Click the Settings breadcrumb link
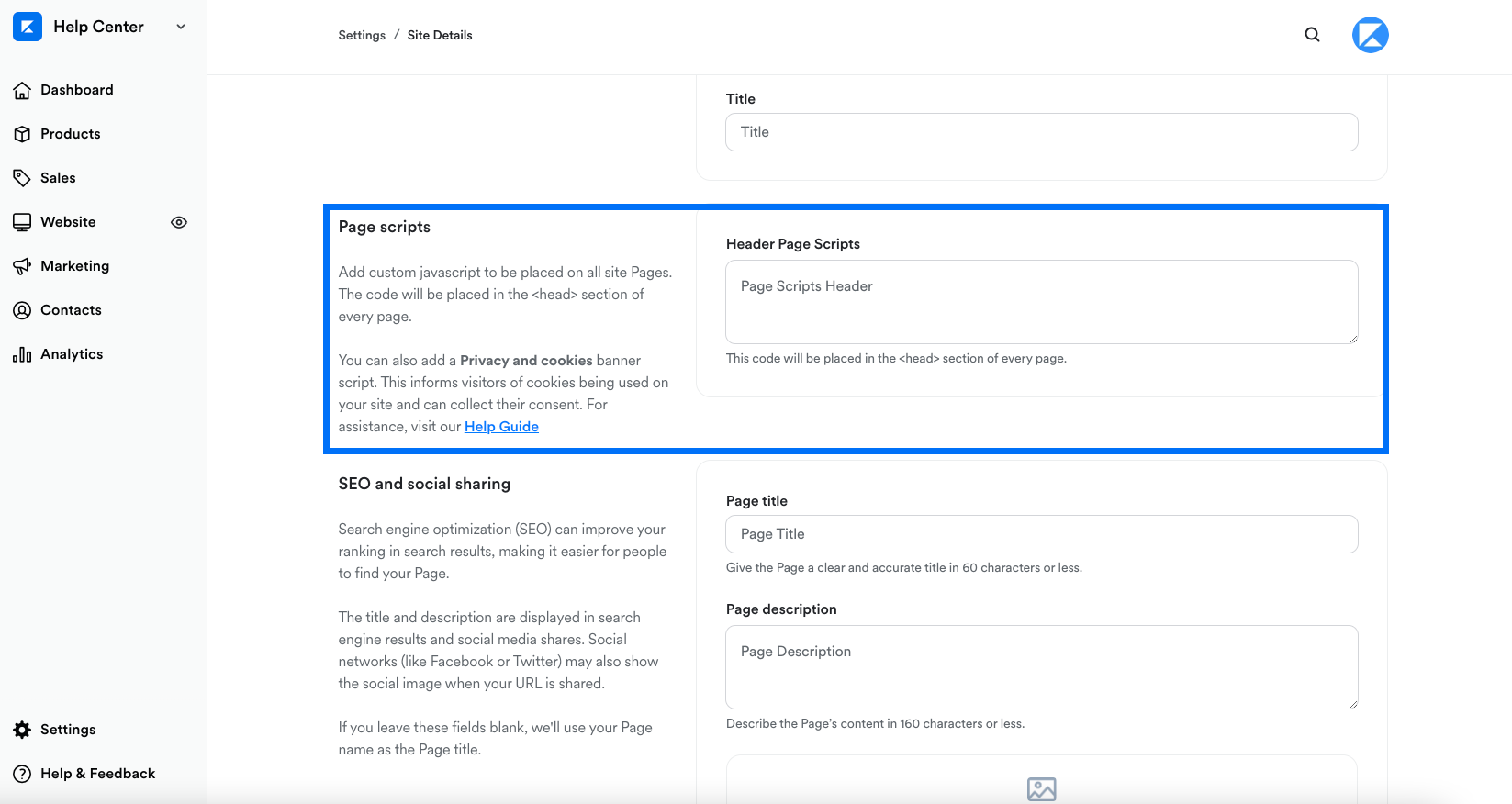Image resolution: width=1512 pixels, height=804 pixels. tap(362, 35)
